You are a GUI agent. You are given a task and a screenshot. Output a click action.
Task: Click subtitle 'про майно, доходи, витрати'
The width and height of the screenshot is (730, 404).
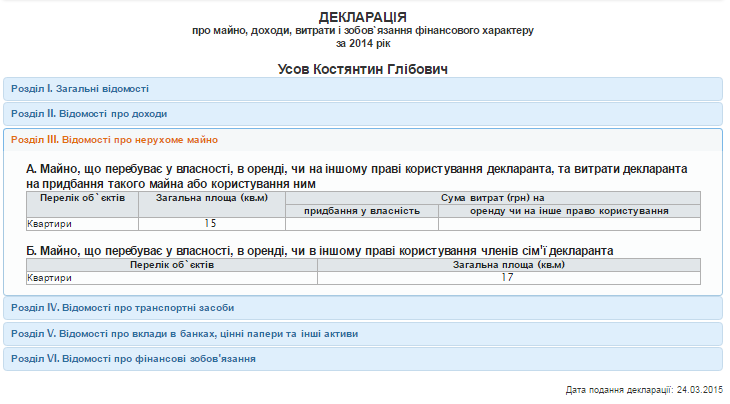[x=363, y=31]
